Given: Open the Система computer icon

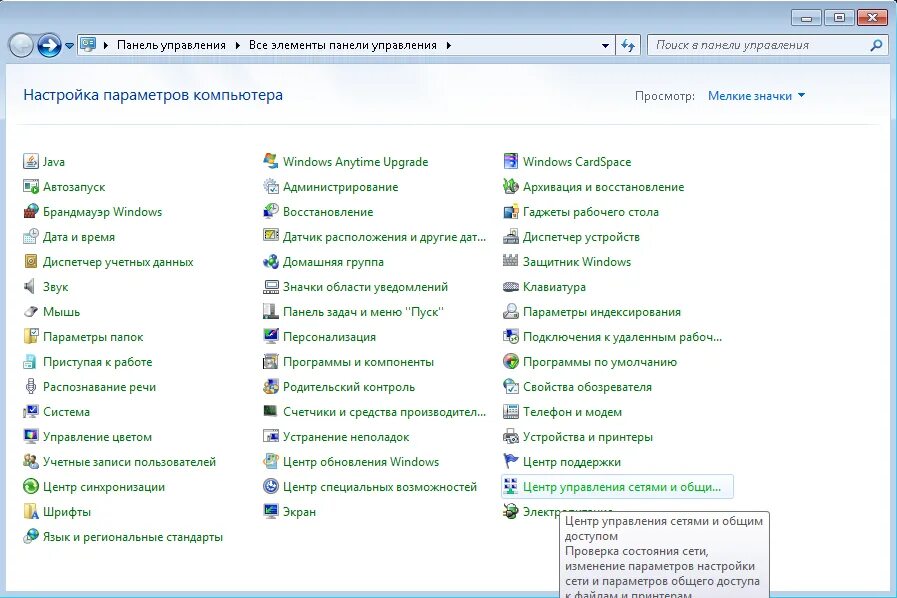Looking at the screenshot, I should [x=31, y=411].
